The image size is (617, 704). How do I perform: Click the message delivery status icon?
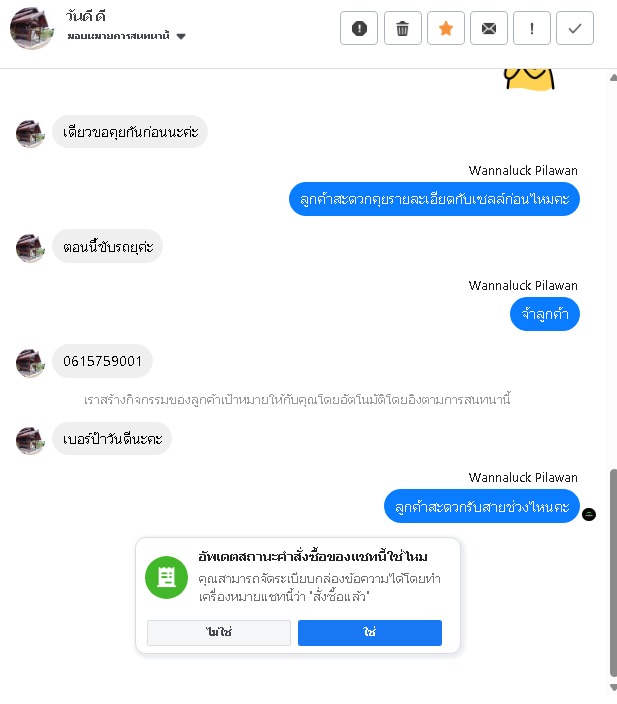(x=589, y=514)
